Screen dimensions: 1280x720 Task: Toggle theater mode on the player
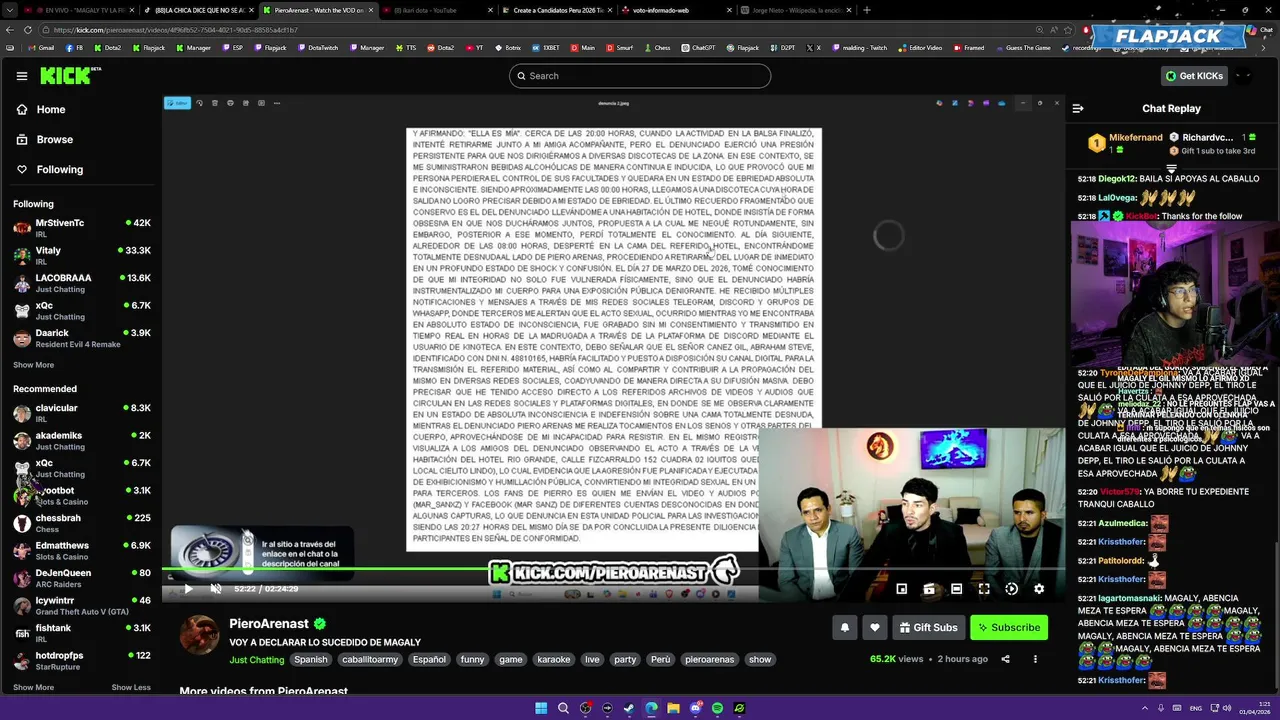[x=956, y=589]
